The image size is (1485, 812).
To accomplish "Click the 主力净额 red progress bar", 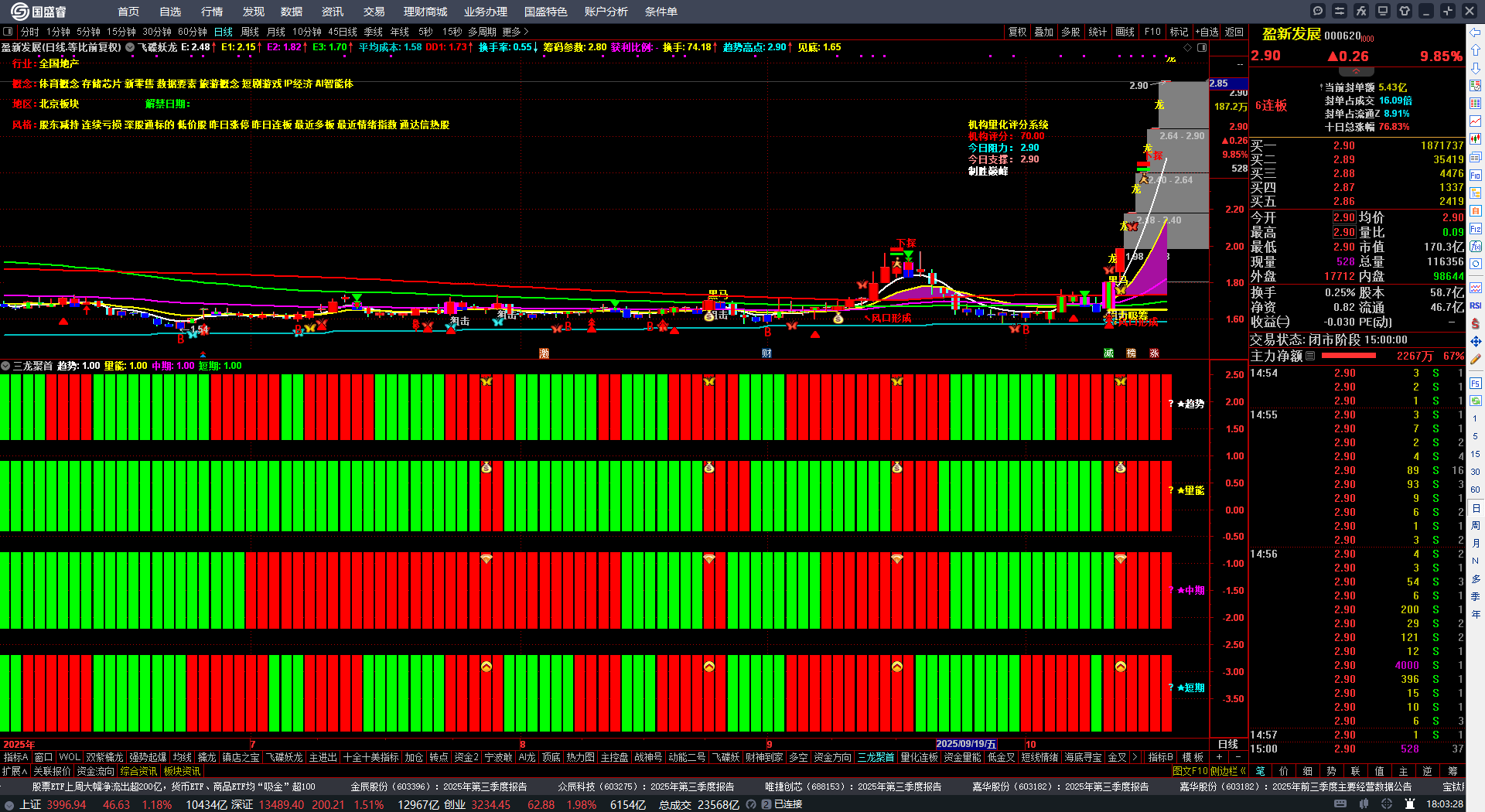I will 1349,357.
